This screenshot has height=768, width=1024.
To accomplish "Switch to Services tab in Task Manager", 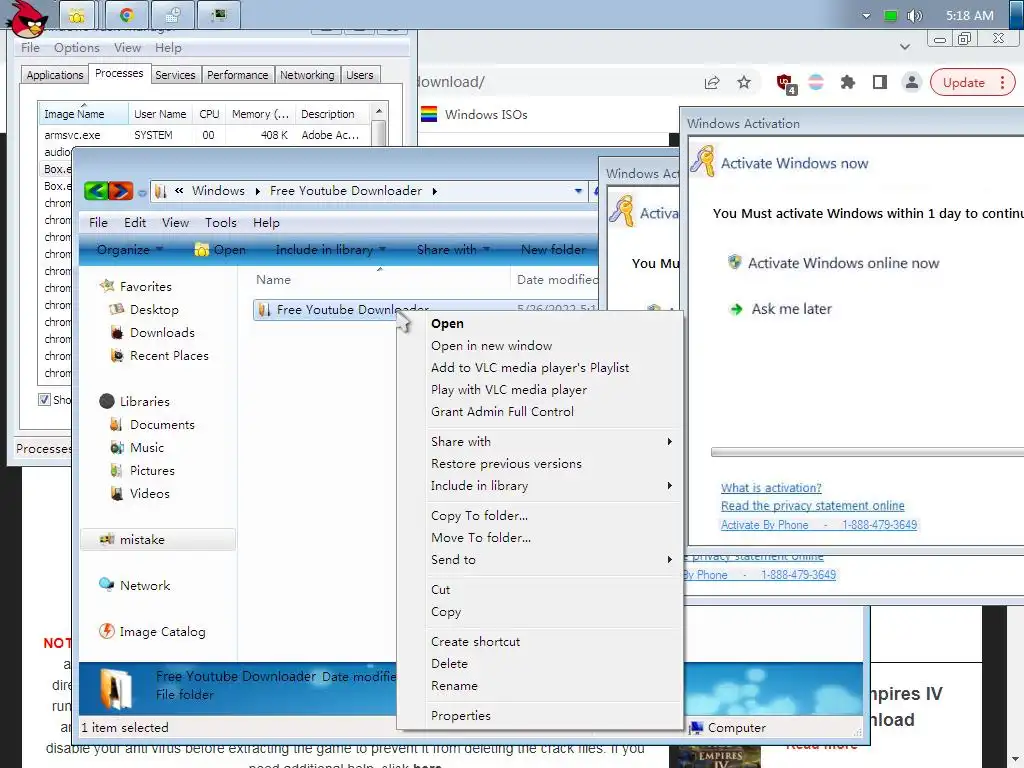I will (x=175, y=75).
